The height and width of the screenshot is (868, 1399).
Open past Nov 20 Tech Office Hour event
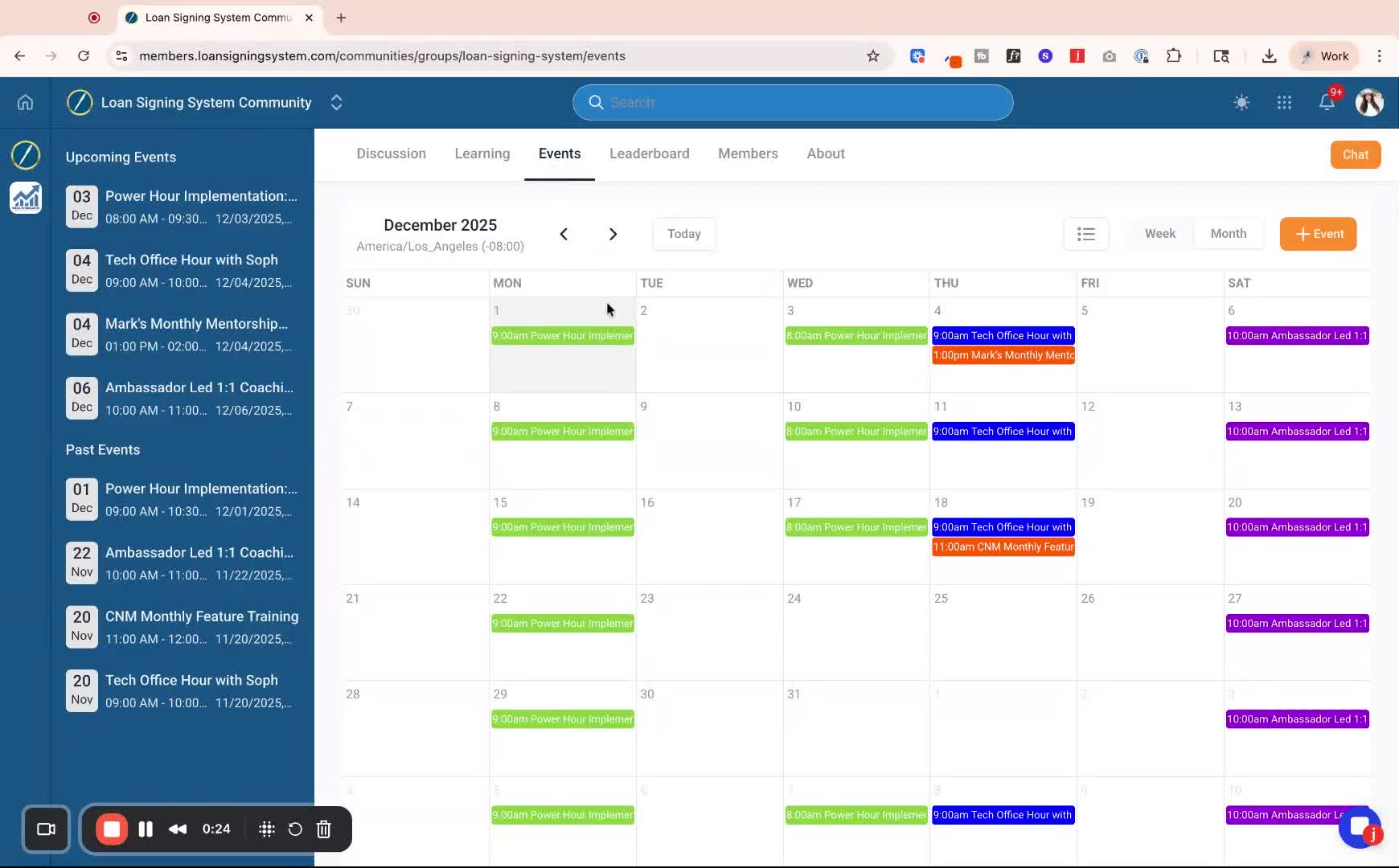click(x=183, y=690)
